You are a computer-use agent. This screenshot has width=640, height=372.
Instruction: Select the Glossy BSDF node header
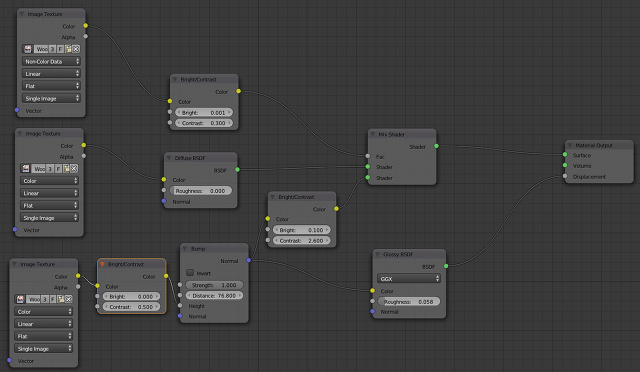pyautogui.click(x=409, y=254)
